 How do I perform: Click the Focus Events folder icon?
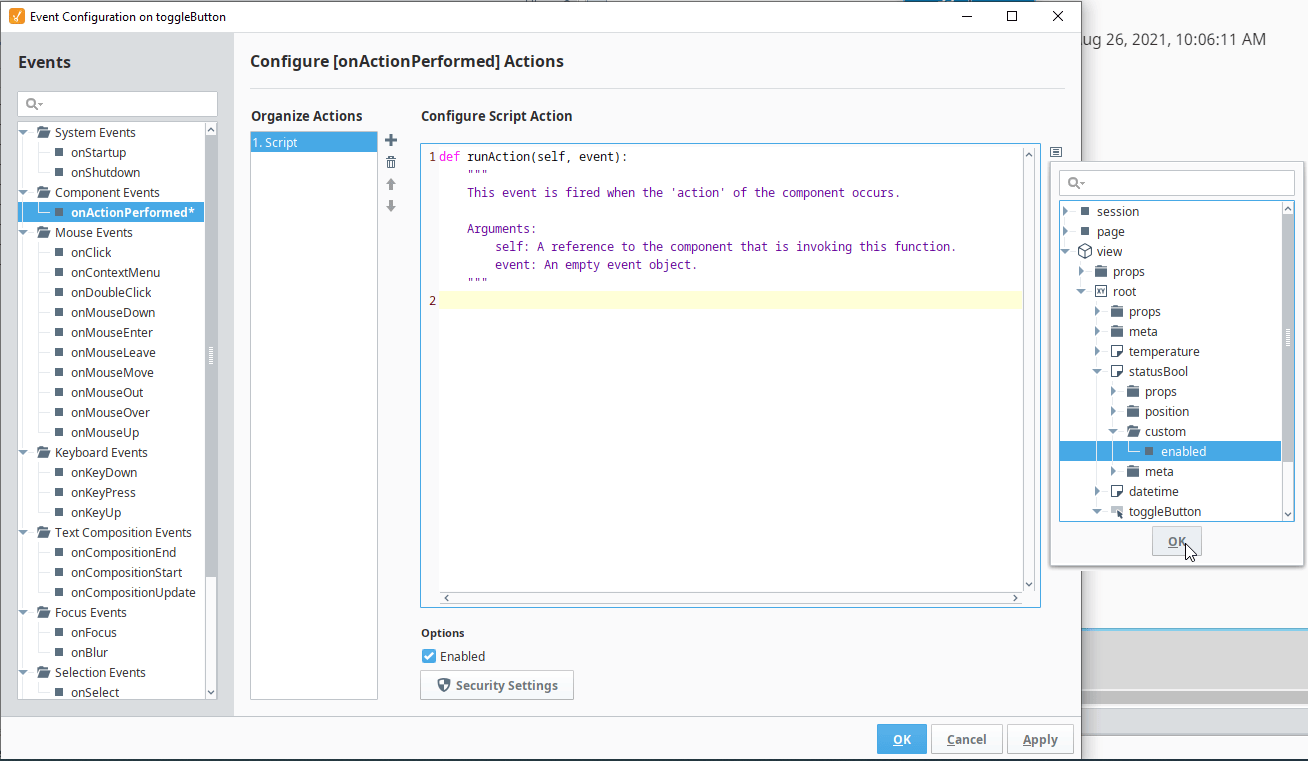[x=43, y=612]
